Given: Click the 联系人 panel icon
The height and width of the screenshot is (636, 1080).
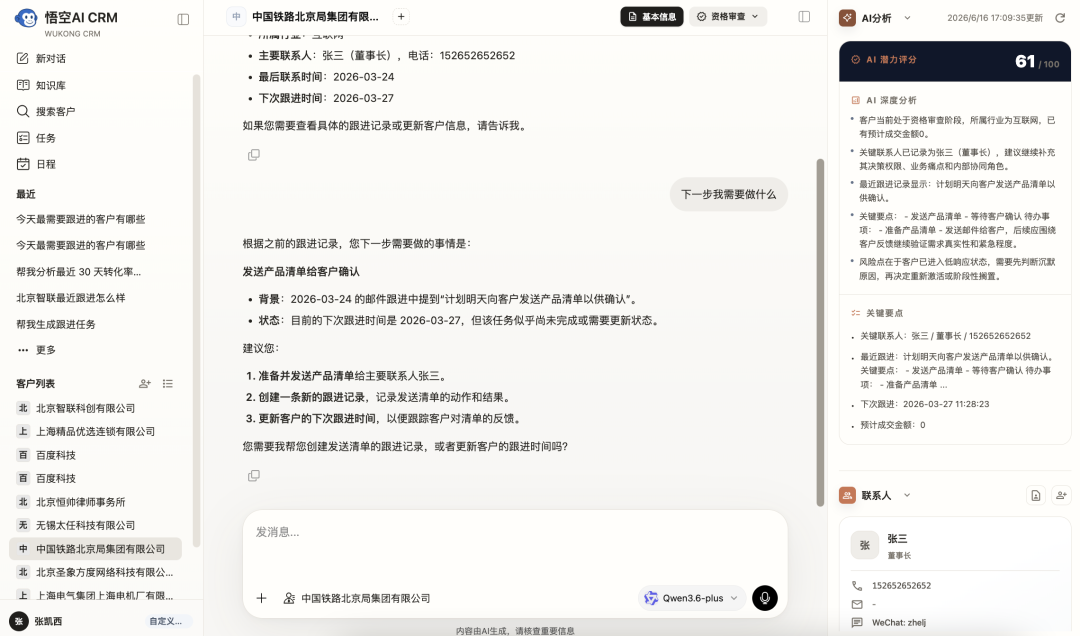Looking at the screenshot, I should click(847, 495).
